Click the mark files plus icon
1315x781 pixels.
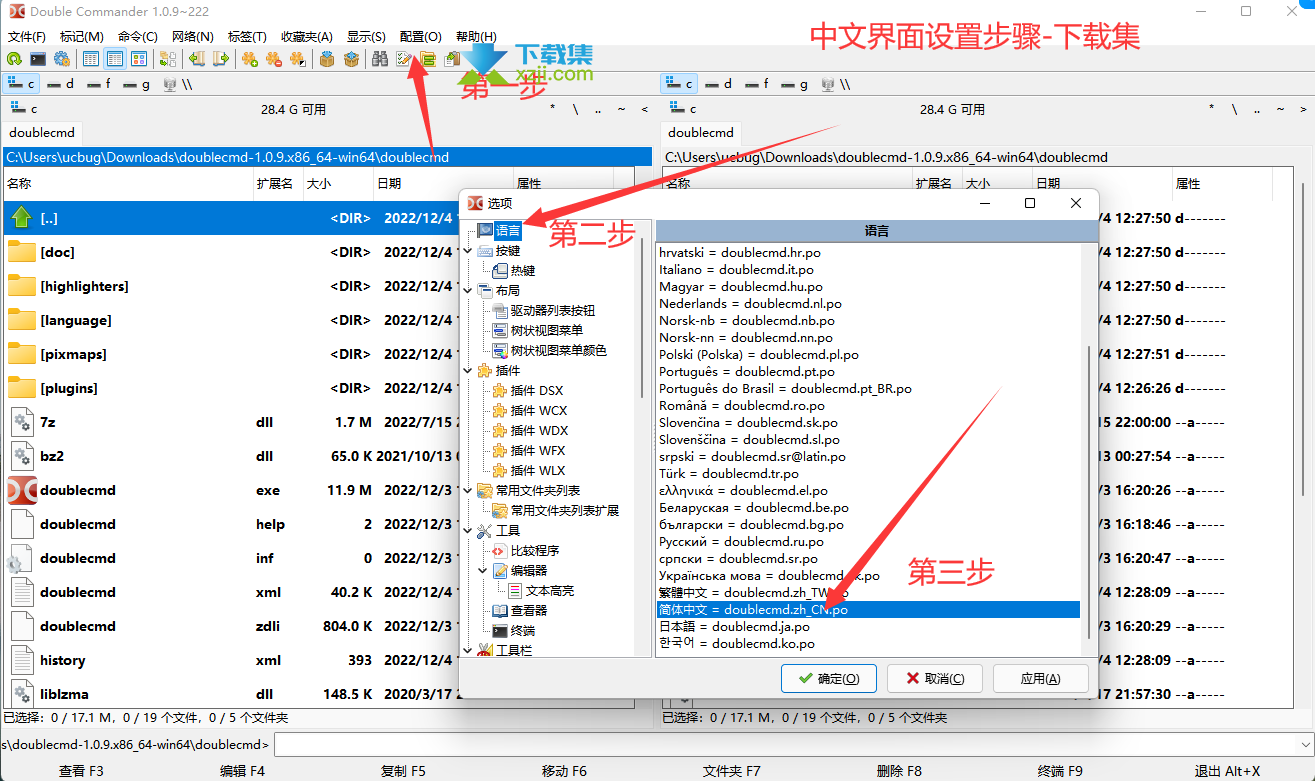[x=249, y=59]
